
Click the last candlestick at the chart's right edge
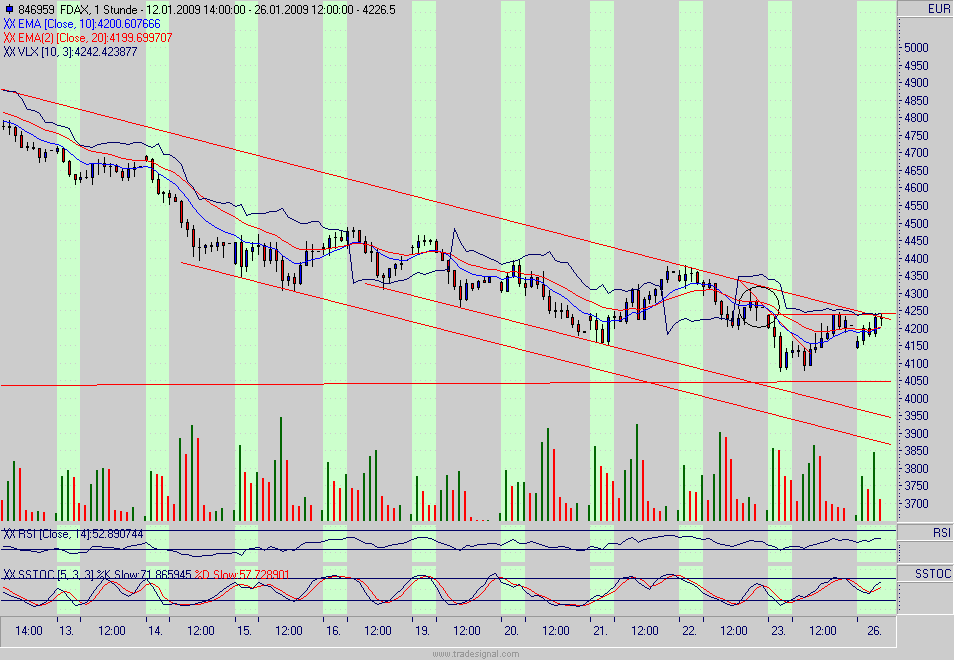(884, 318)
